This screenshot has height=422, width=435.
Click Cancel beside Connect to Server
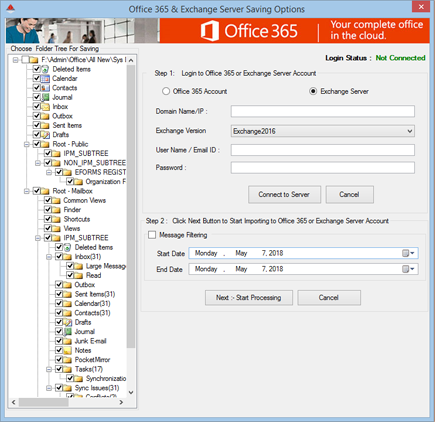pyautogui.click(x=349, y=194)
